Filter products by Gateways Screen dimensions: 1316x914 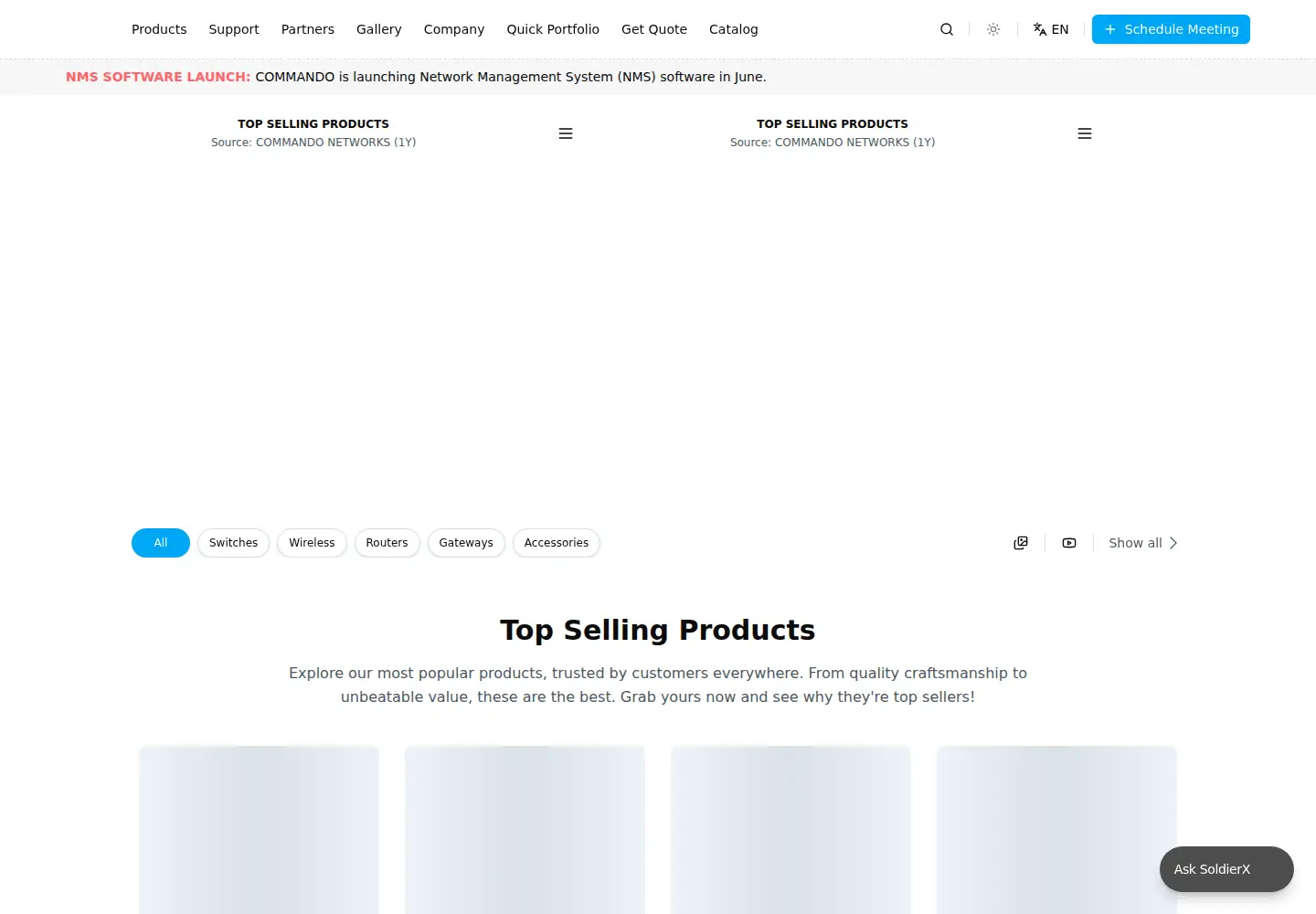coord(466,543)
